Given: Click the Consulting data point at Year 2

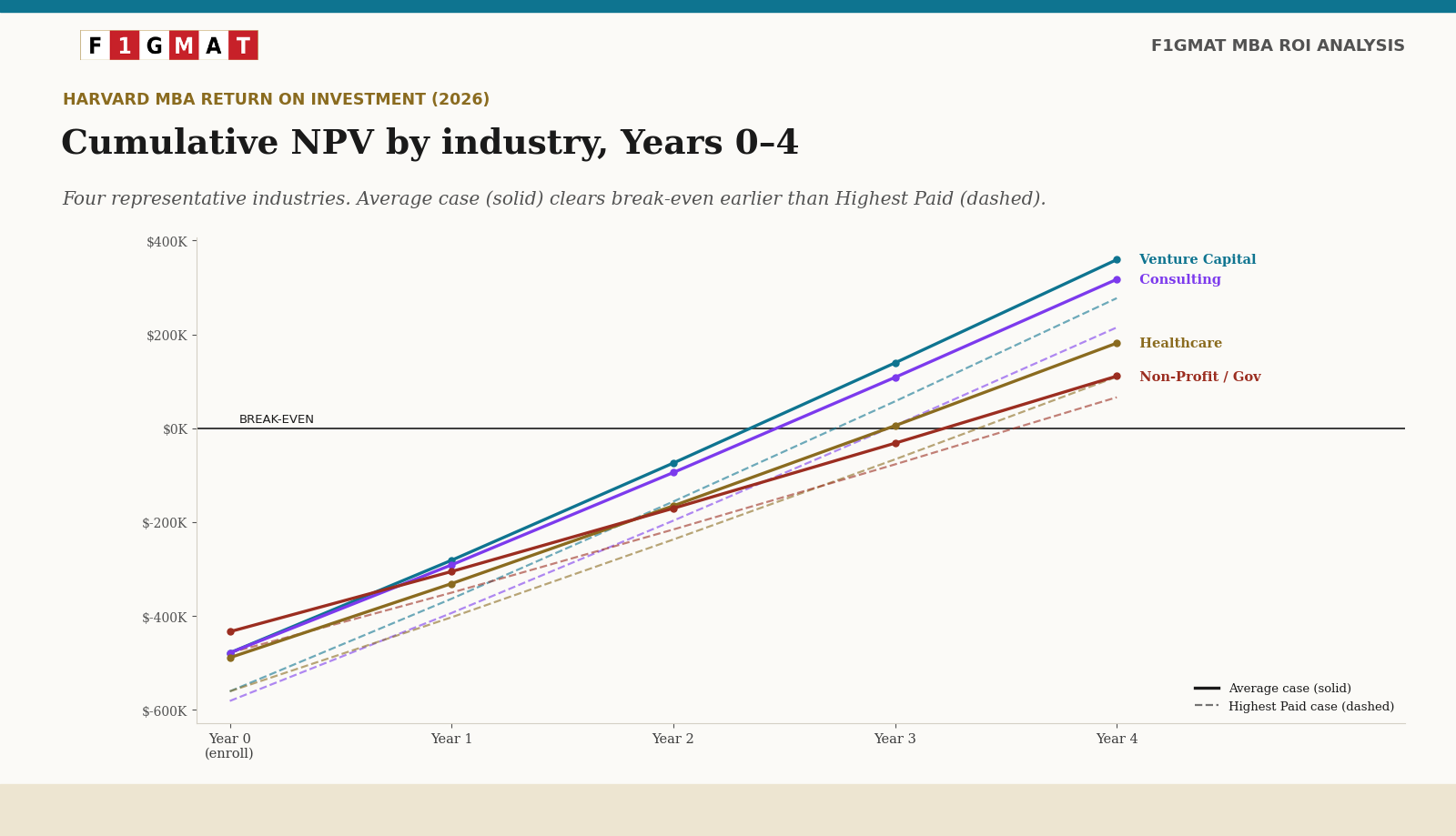Looking at the screenshot, I should pos(673,473).
